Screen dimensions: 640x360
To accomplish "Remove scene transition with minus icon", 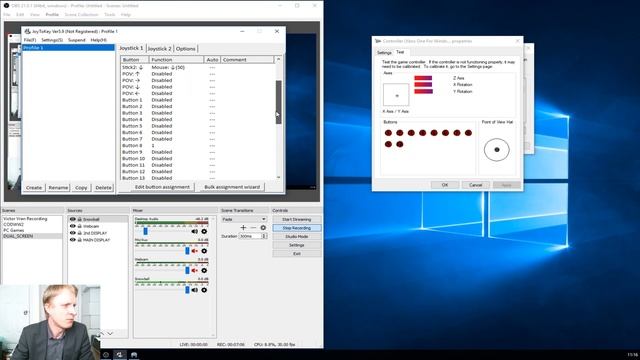I will coord(253,227).
